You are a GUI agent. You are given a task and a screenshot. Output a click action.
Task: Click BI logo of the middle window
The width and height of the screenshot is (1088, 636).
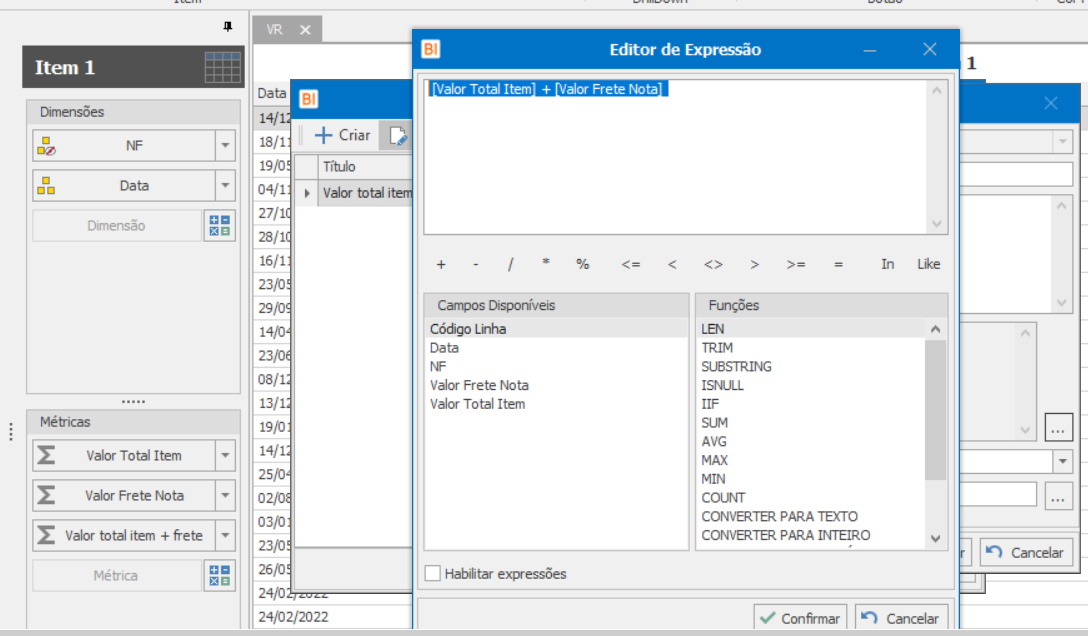pyautogui.click(x=309, y=99)
